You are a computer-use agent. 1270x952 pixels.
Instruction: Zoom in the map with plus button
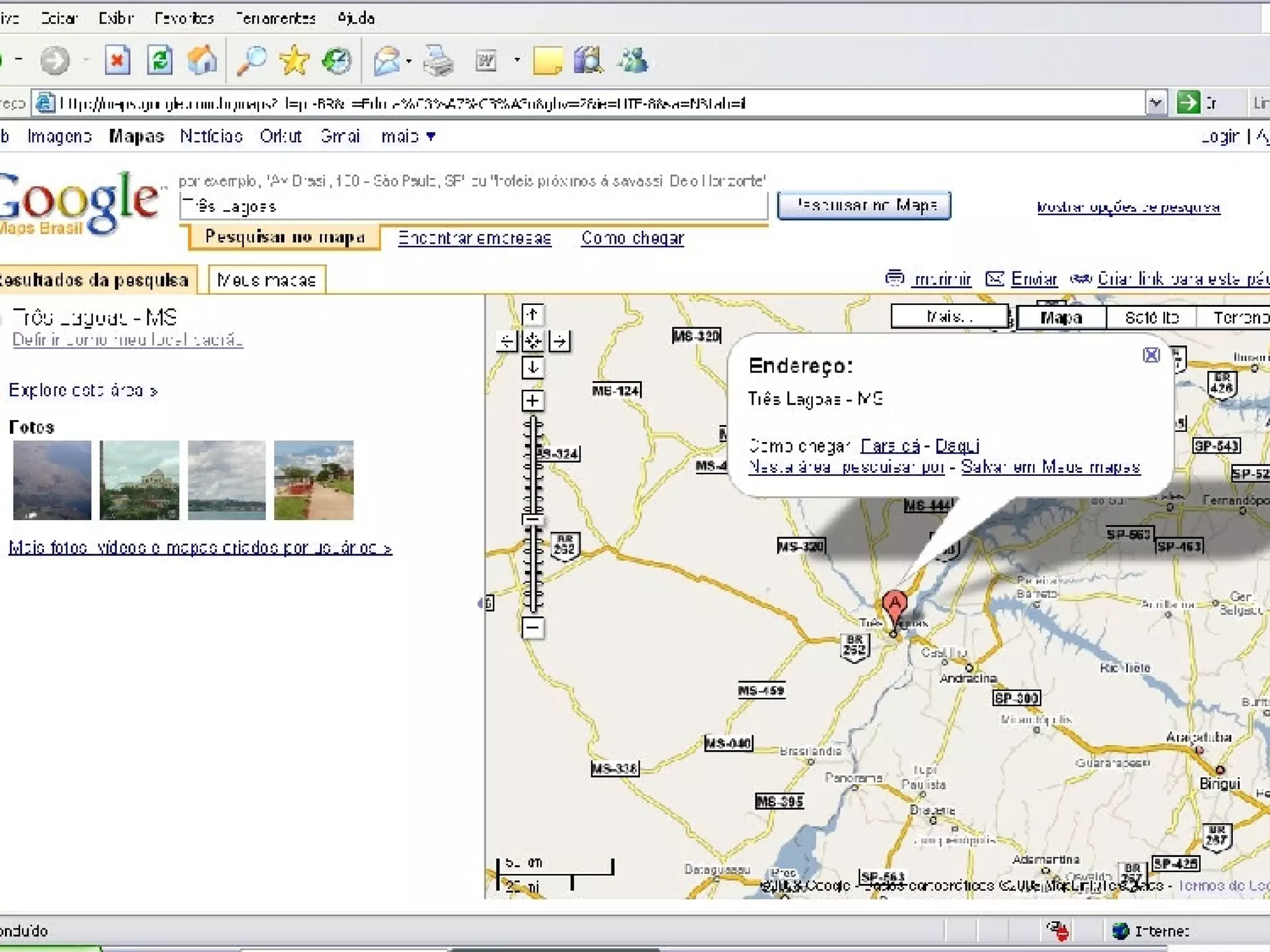(x=532, y=400)
